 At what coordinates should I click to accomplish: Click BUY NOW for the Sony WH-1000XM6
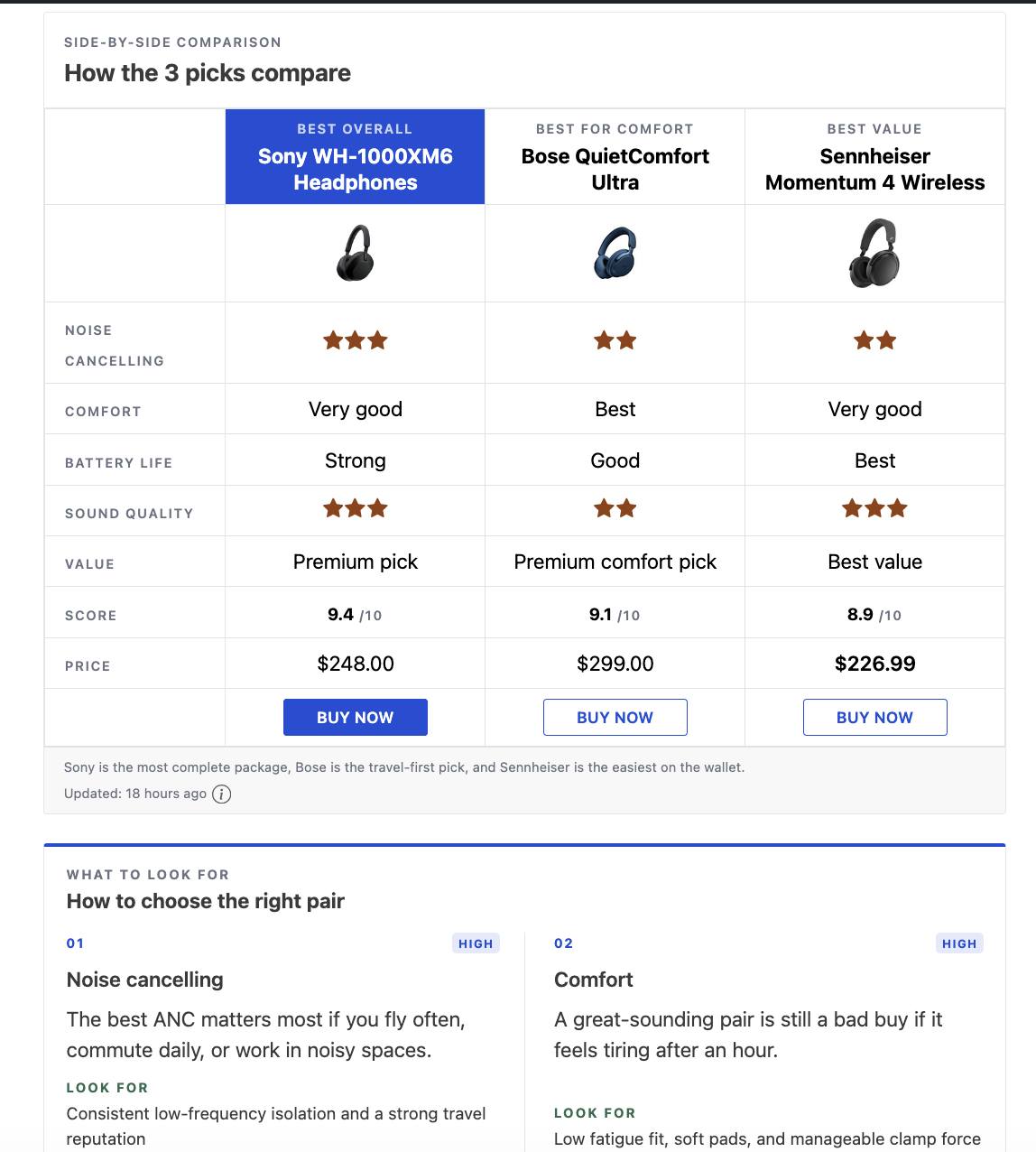pos(355,717)
